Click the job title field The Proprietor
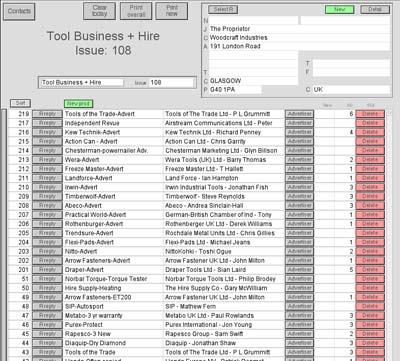400x361 pixels. tap(299, 29)
